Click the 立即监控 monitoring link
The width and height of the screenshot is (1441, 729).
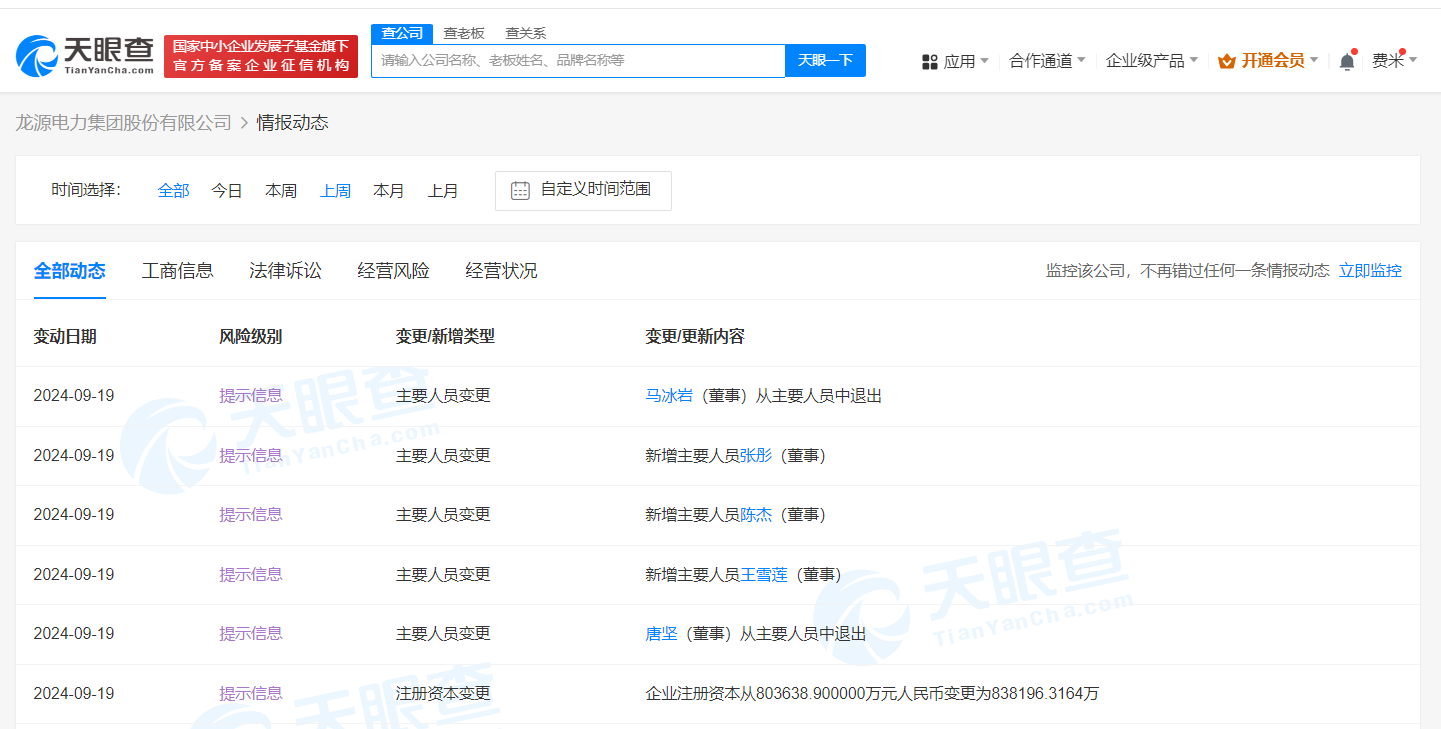click(1370, 270)
